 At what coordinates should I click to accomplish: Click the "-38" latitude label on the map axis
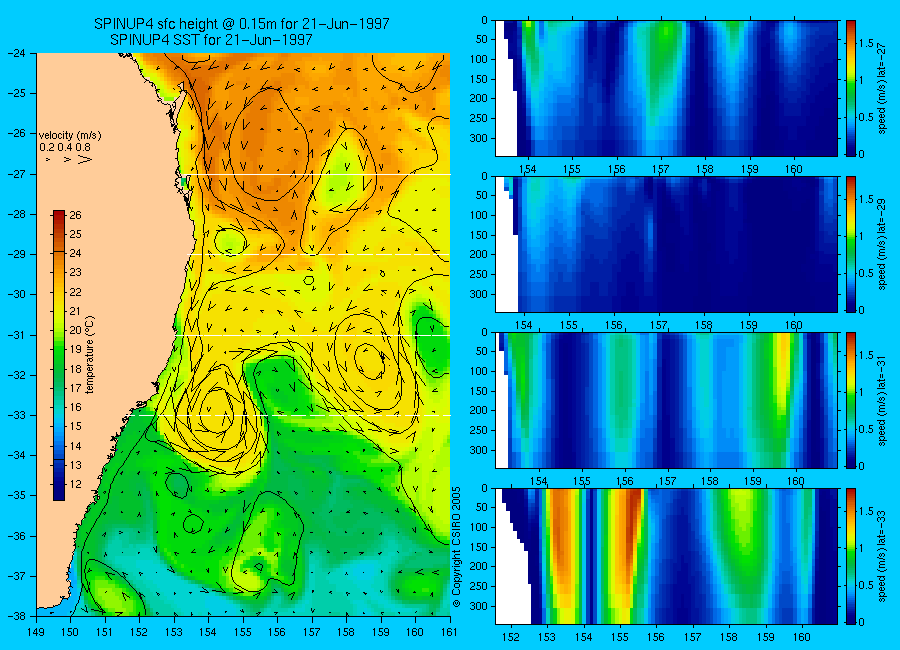click(16, 616)
